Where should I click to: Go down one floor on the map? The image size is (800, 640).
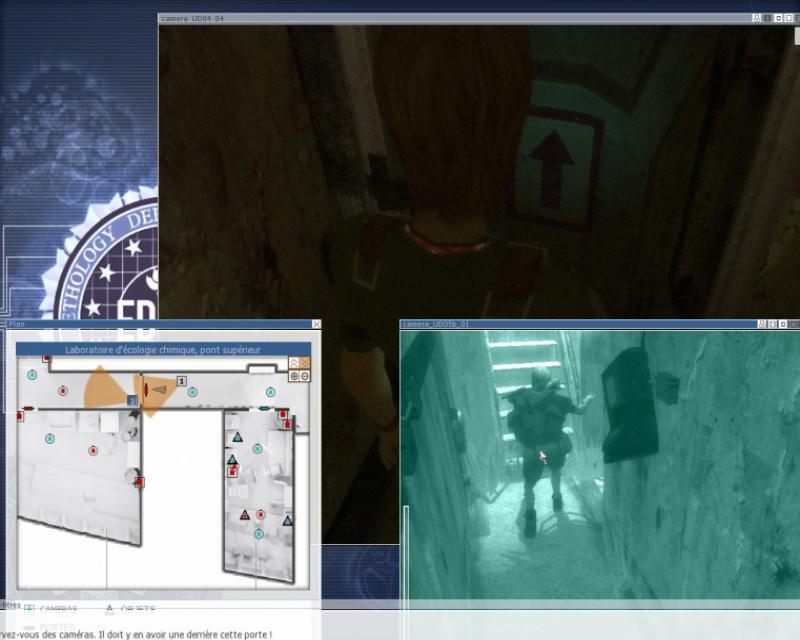point(305,362)
